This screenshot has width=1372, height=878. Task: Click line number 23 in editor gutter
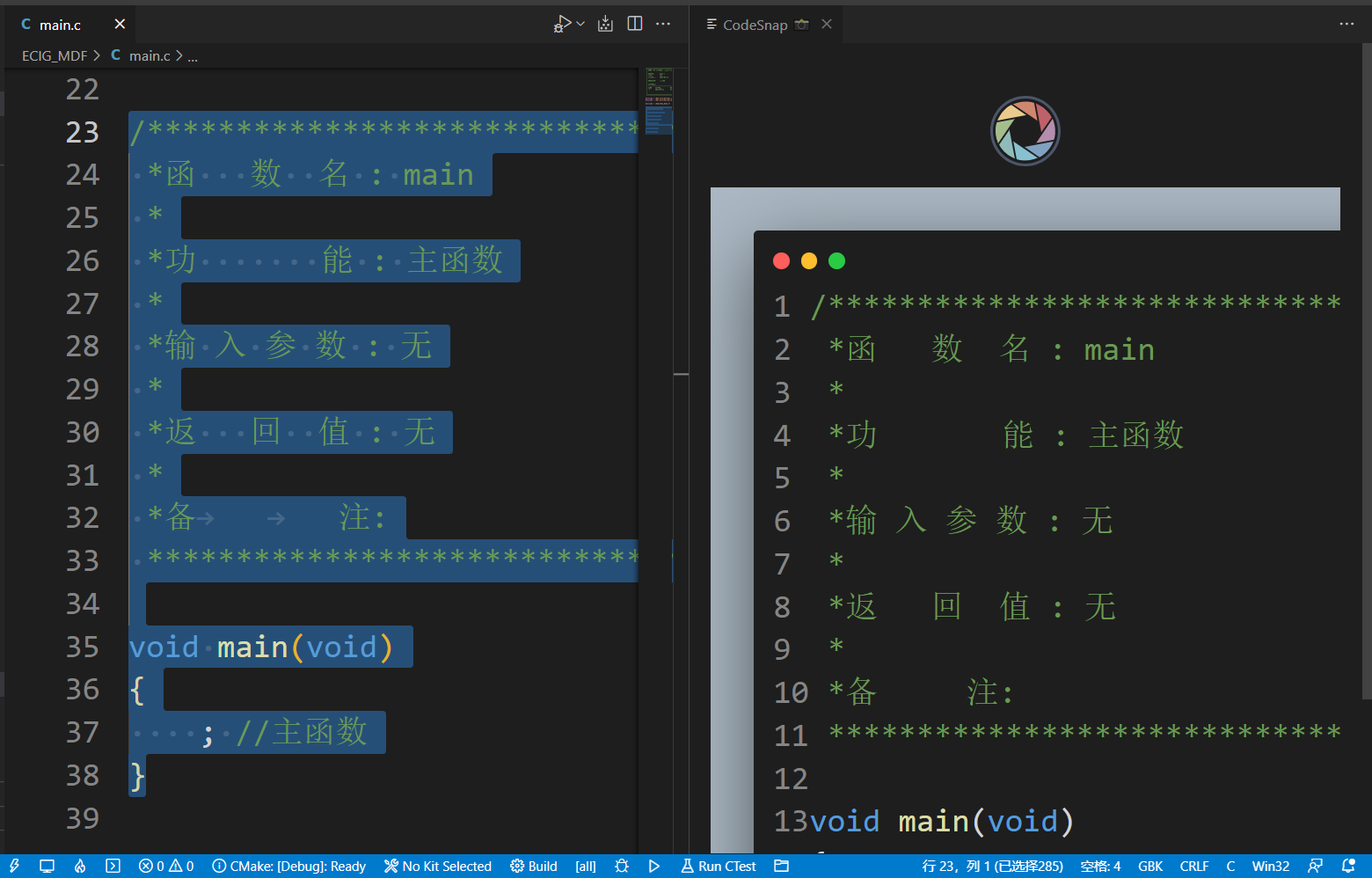(x=82, y=132)
